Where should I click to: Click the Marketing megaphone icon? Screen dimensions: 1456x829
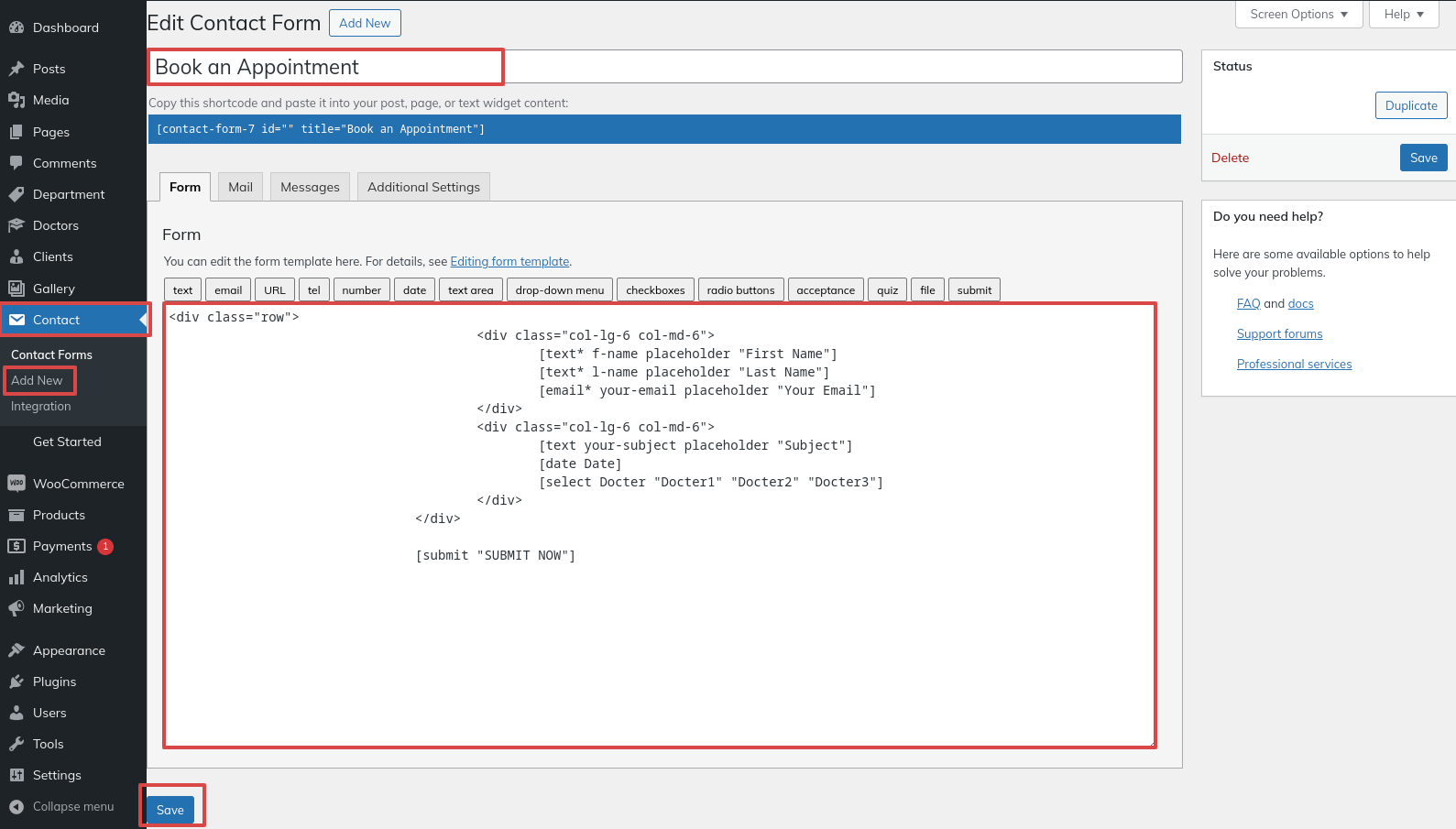[16, 608]
